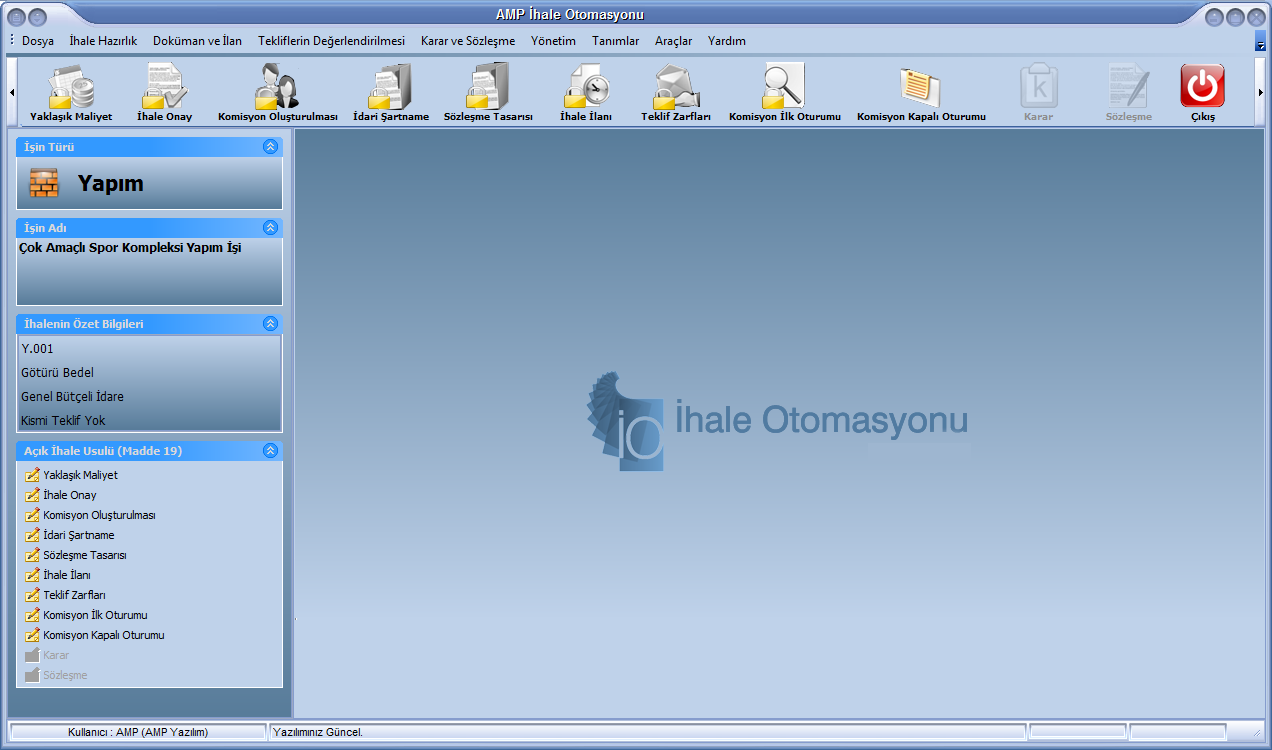Open Sözleşme Tasarısı from the toolbar
Screen dimensions: 1272x750
pos(488,88)
